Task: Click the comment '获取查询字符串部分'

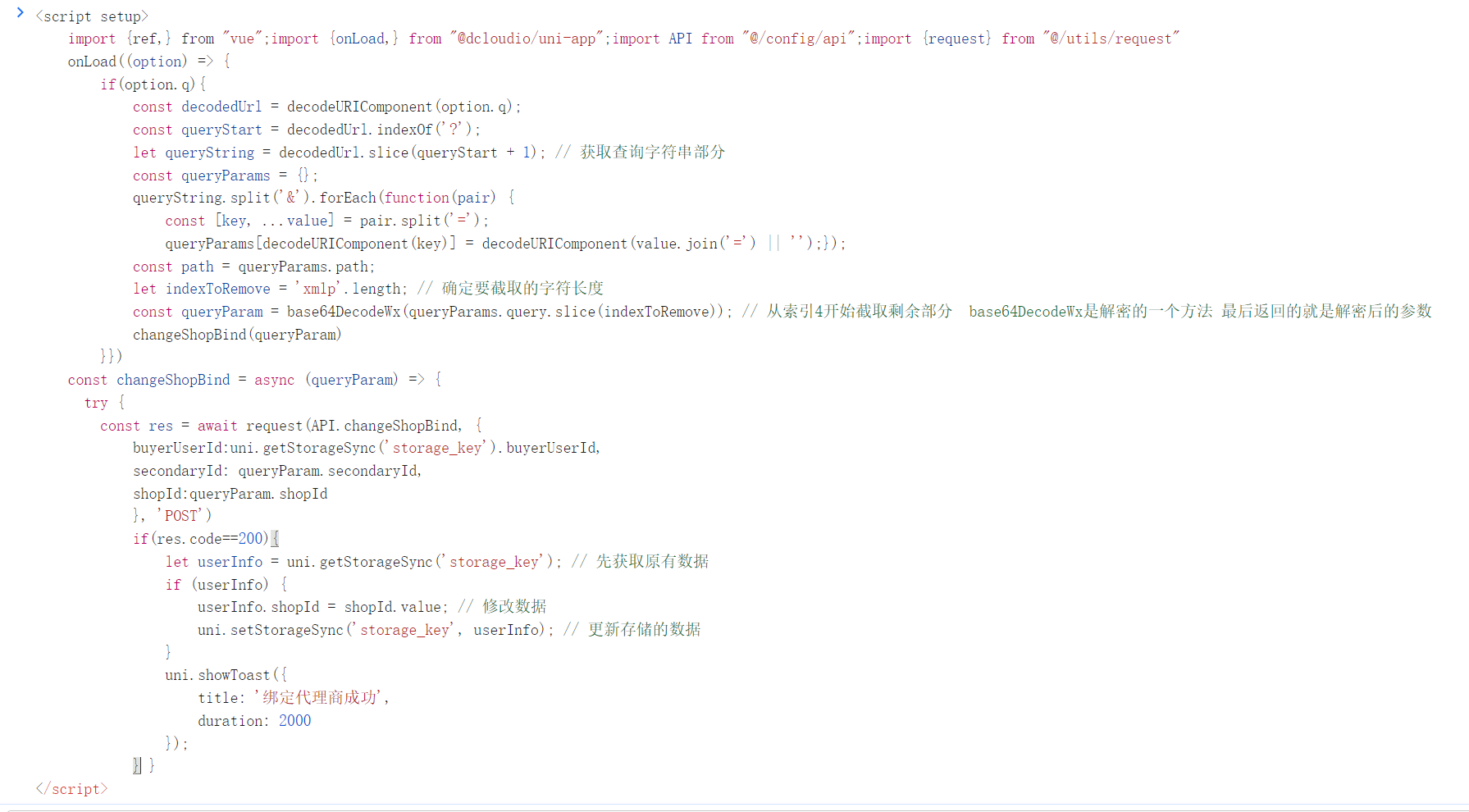Action: click(x=653, y=153)
